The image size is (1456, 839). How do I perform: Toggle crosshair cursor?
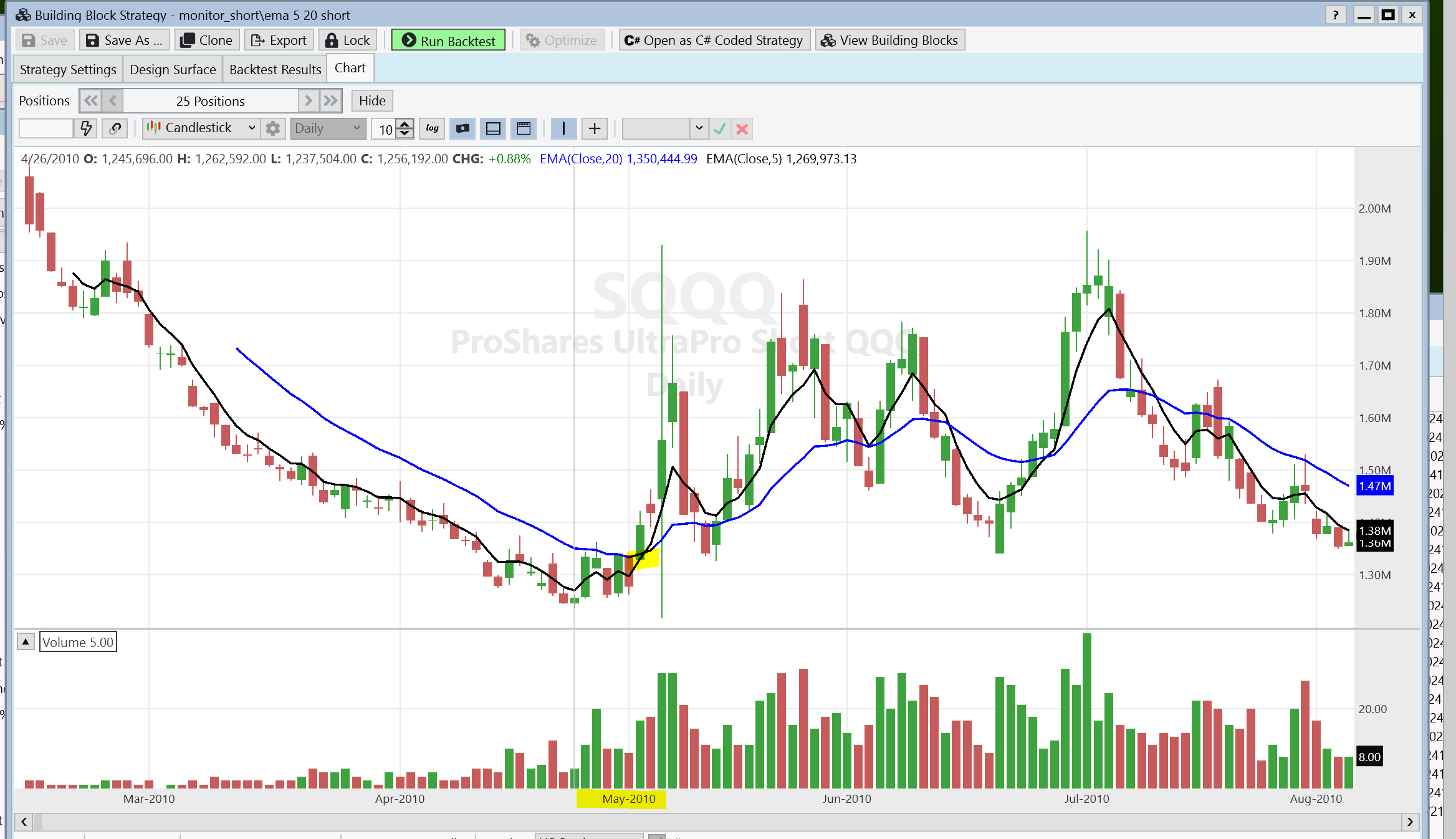[x=595, y=128]
